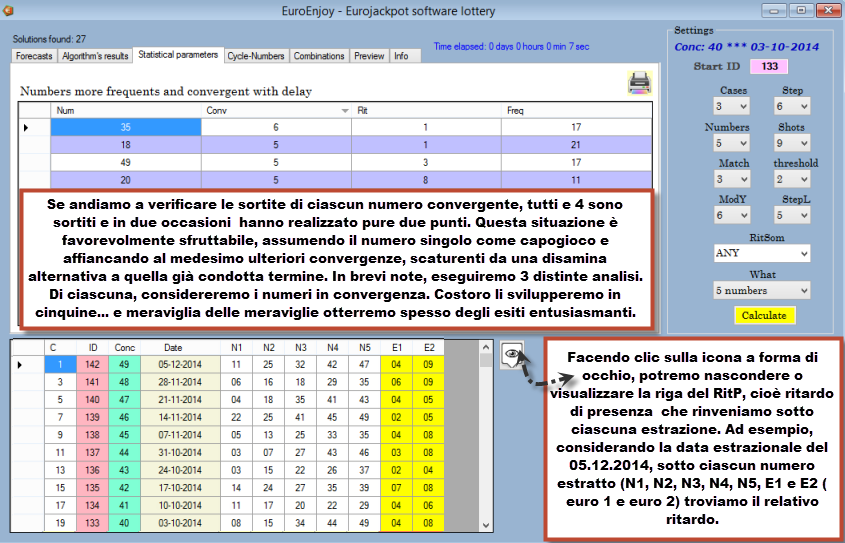The width and height of the screenshot is (845, 543).
Task: Click ID cell 137
Action: (x=92, y=452)
